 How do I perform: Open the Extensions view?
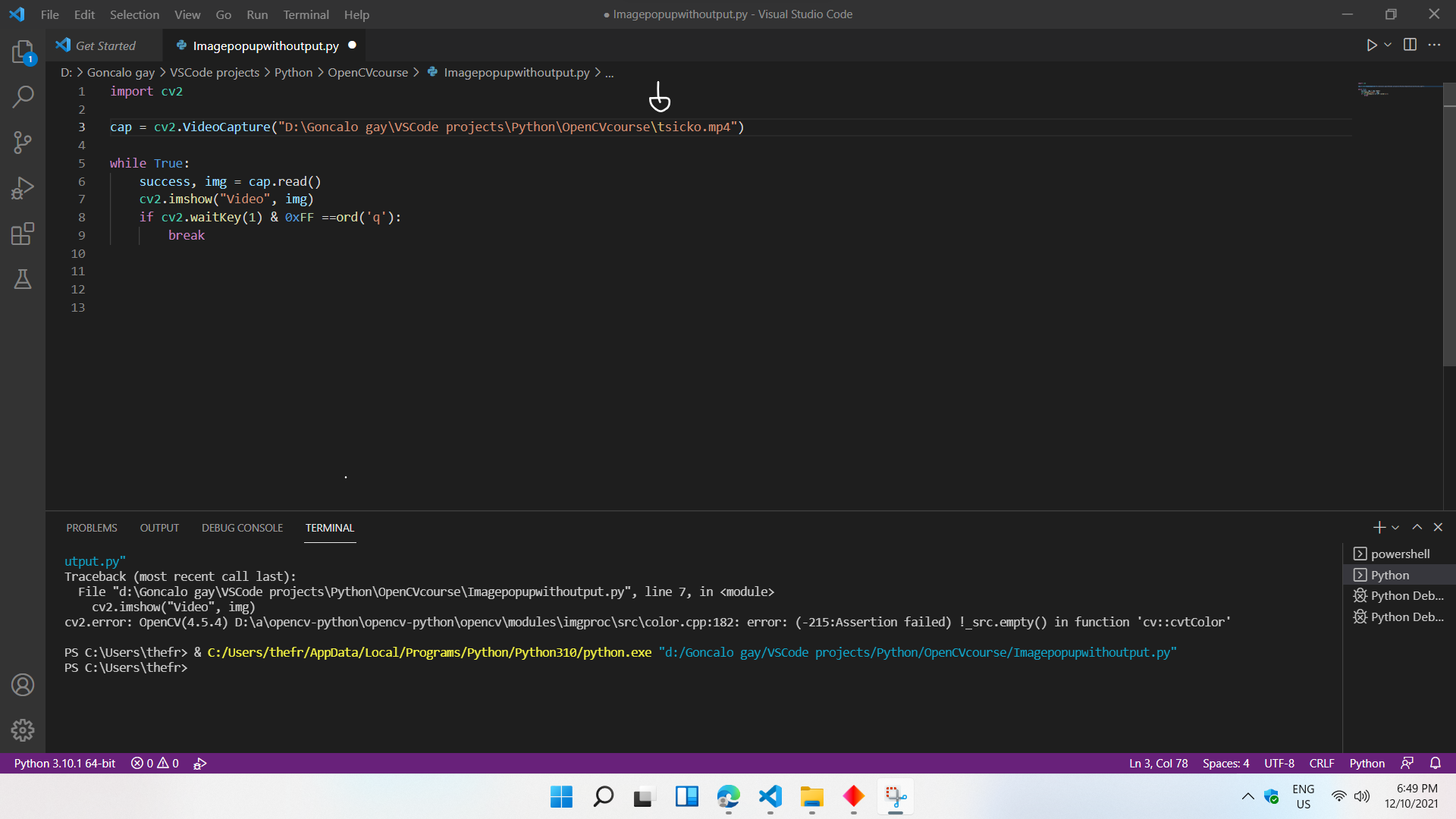point(23,234)
